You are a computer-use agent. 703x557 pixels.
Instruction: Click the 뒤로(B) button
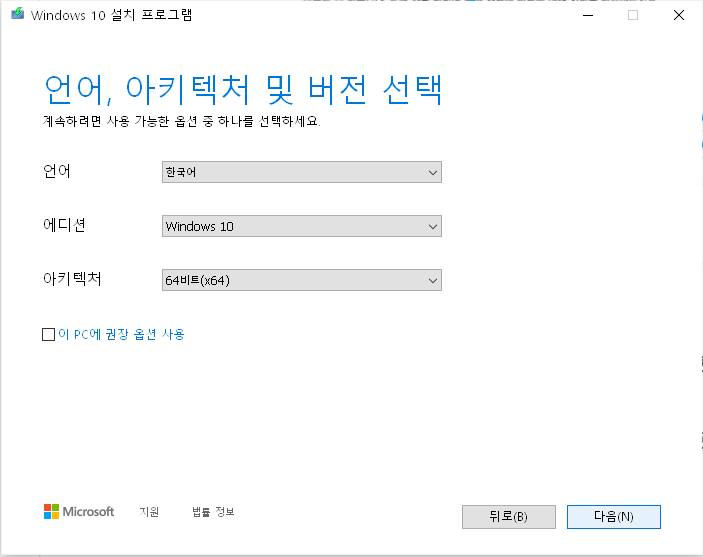click(508, 517)
